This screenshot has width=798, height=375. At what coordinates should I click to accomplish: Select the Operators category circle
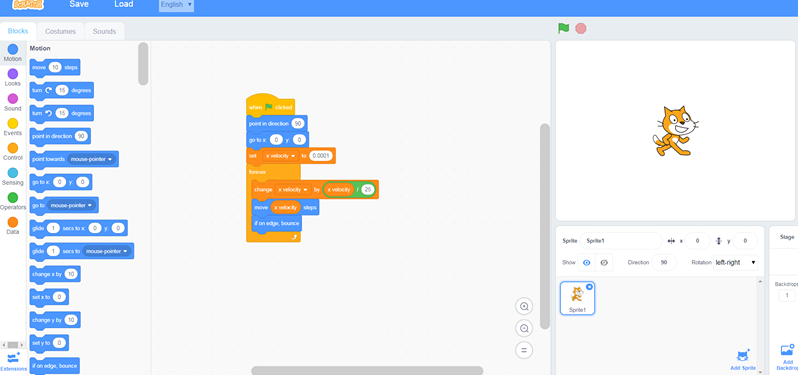point(13,197)
